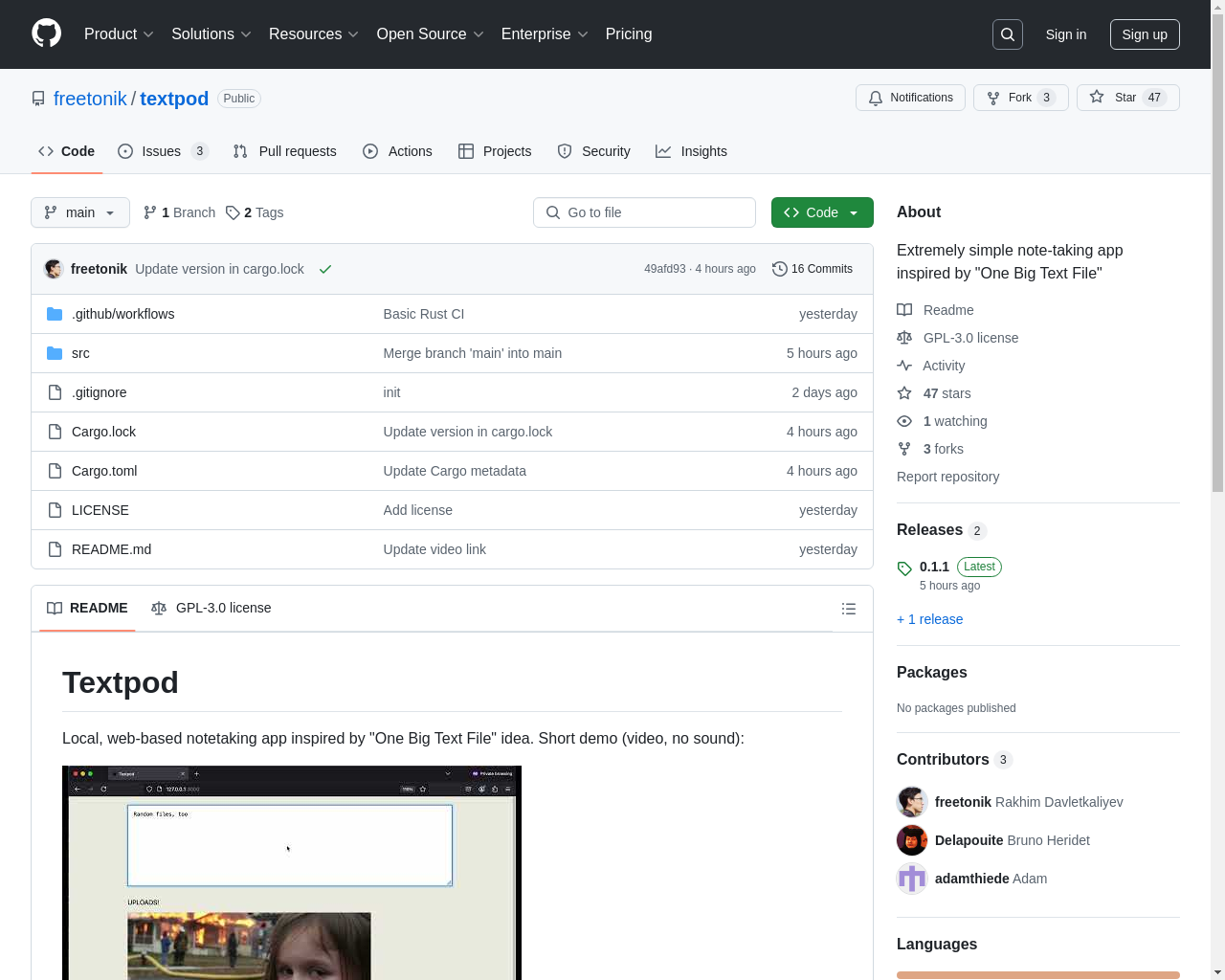
Task: Click the Go to file search field
Action: click(x=644, y=212)
